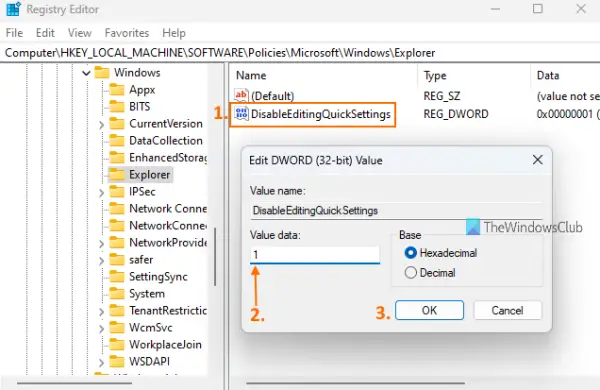Click the Registry Editor app icon
This screenshot has width=600, height=390.
pos(13,9)
